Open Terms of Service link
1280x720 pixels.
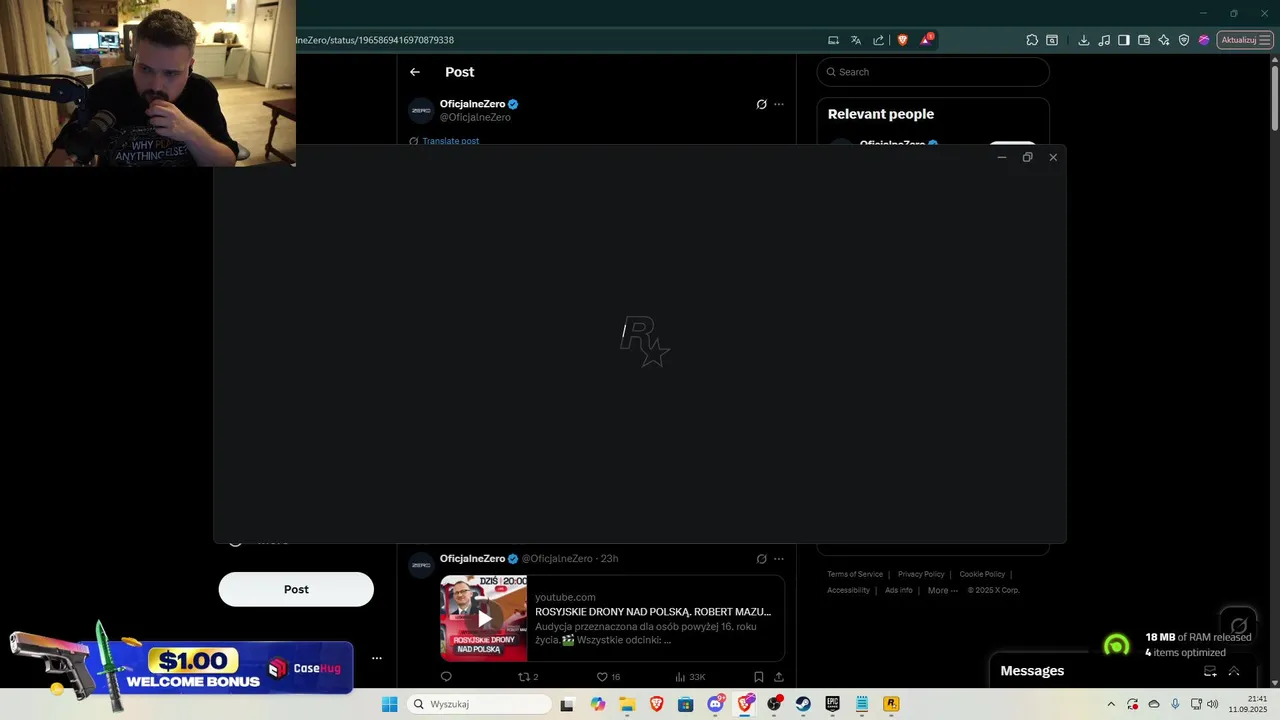pyautogui.click(x=855, y=574)
